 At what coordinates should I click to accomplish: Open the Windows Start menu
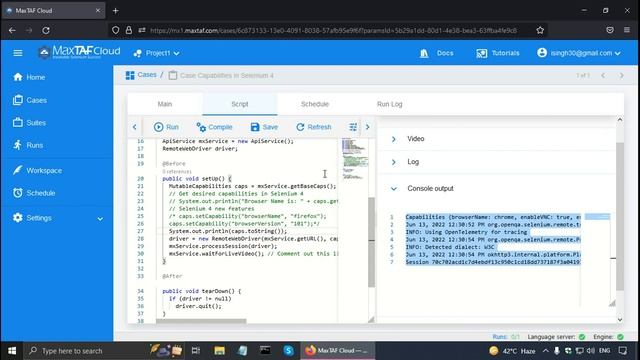12,351
